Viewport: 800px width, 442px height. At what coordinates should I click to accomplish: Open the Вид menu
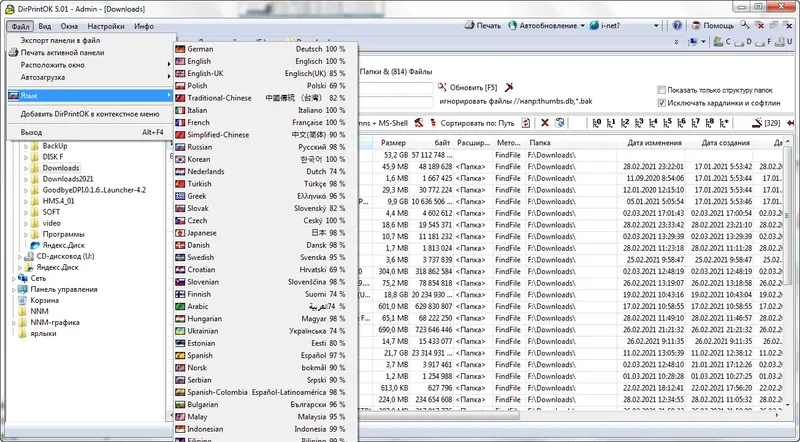pyautogui.click(x=45, y=26)
